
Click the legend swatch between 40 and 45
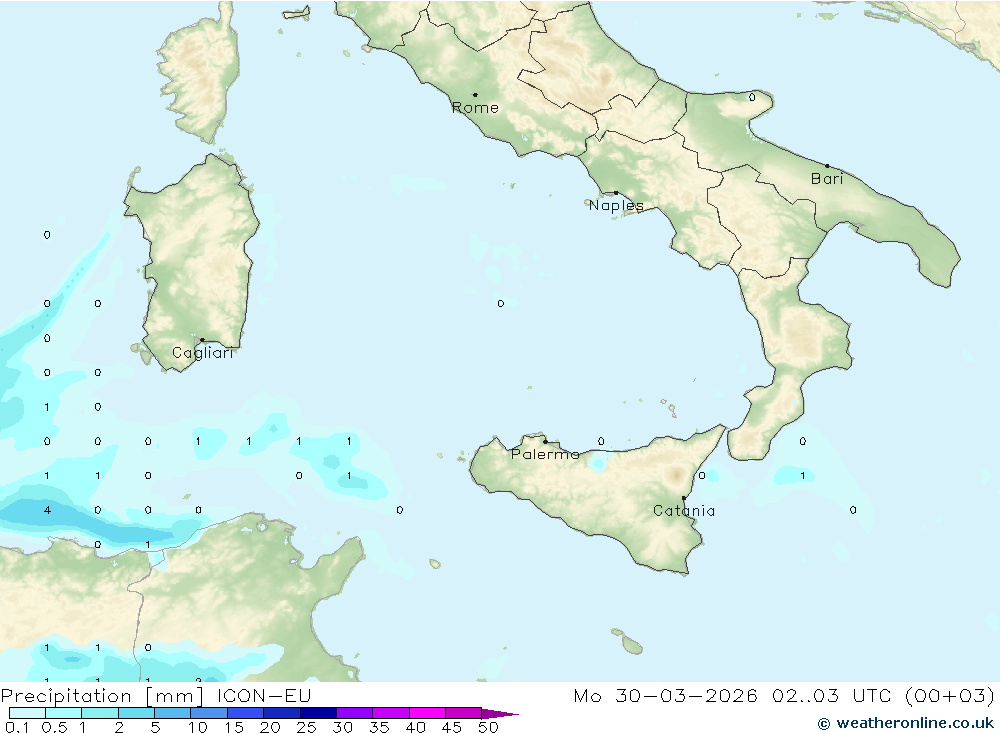tap(427, 713)
